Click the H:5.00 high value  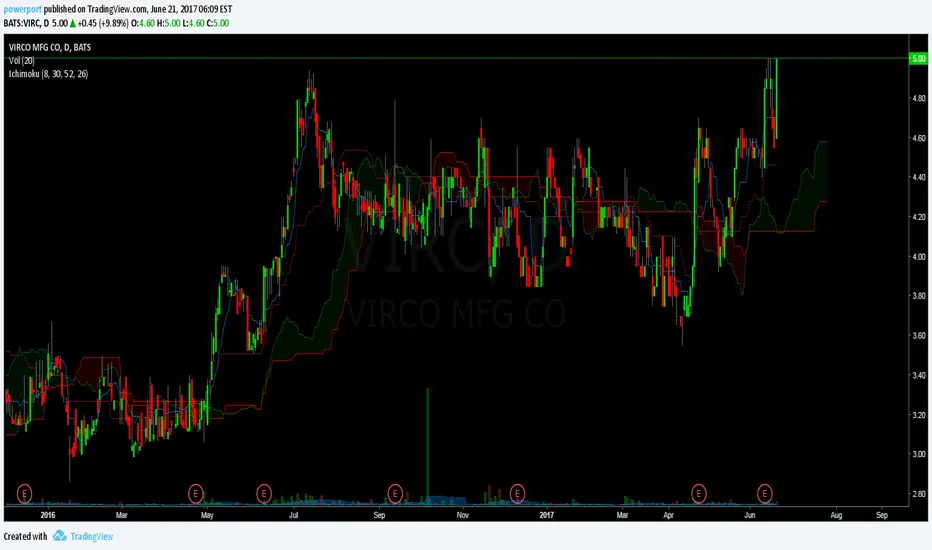[168, 23]
